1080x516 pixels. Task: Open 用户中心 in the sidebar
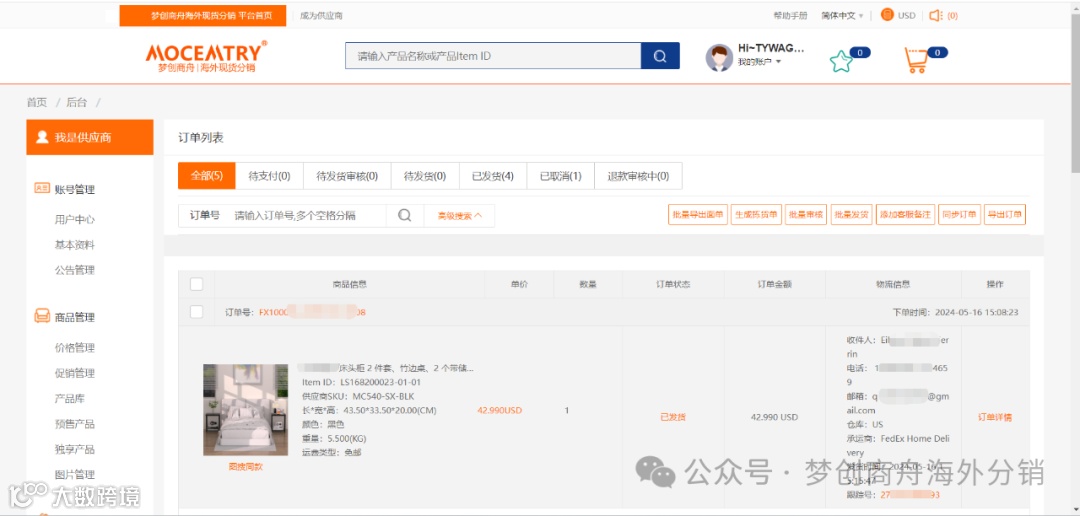click(x=75, y=219)
